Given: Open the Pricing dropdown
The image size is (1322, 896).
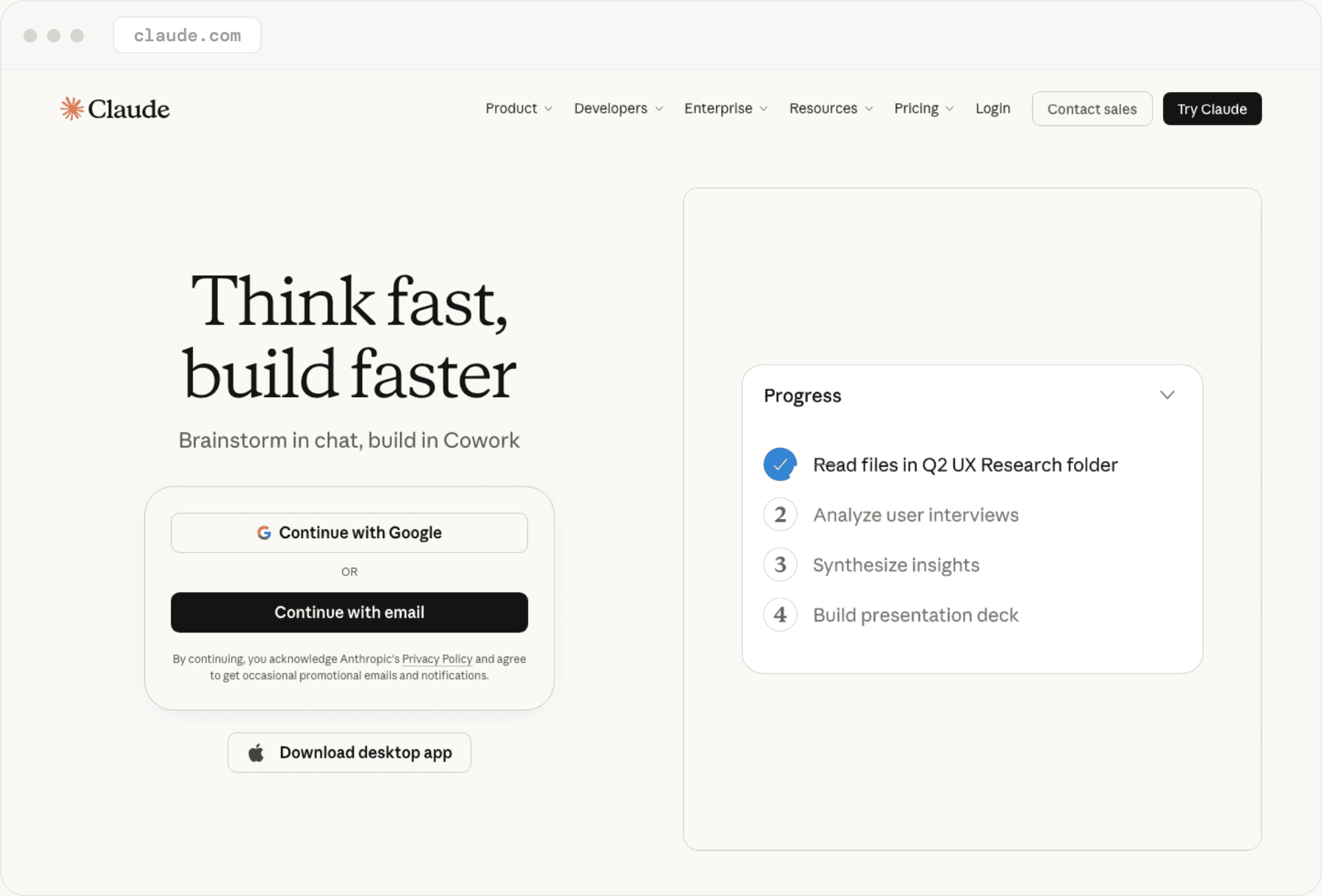Looking at the screenshot, I should point(924,109).
